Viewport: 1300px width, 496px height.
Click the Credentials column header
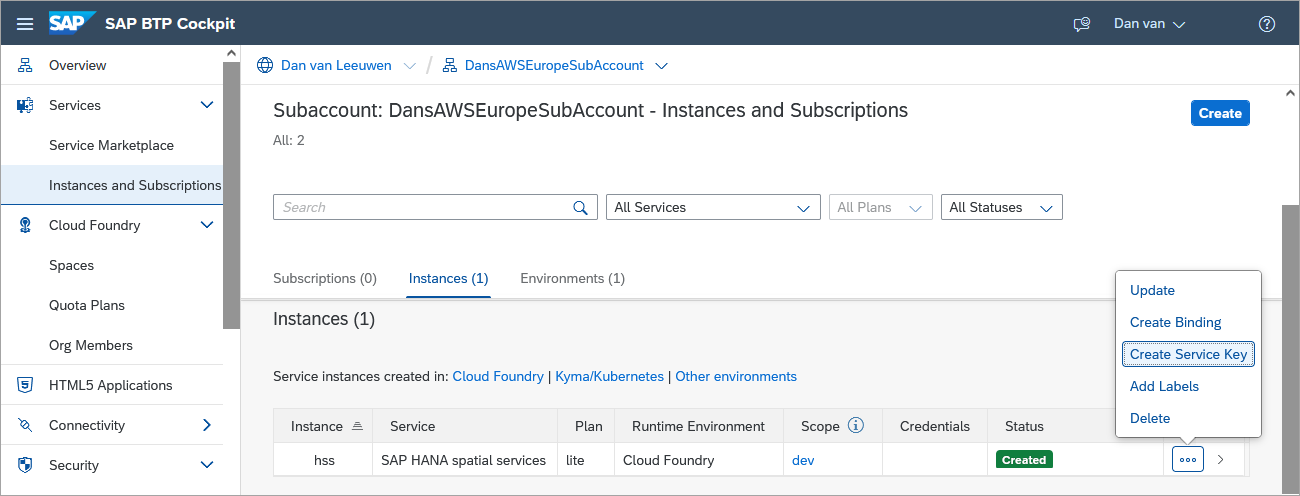point(935,426)
